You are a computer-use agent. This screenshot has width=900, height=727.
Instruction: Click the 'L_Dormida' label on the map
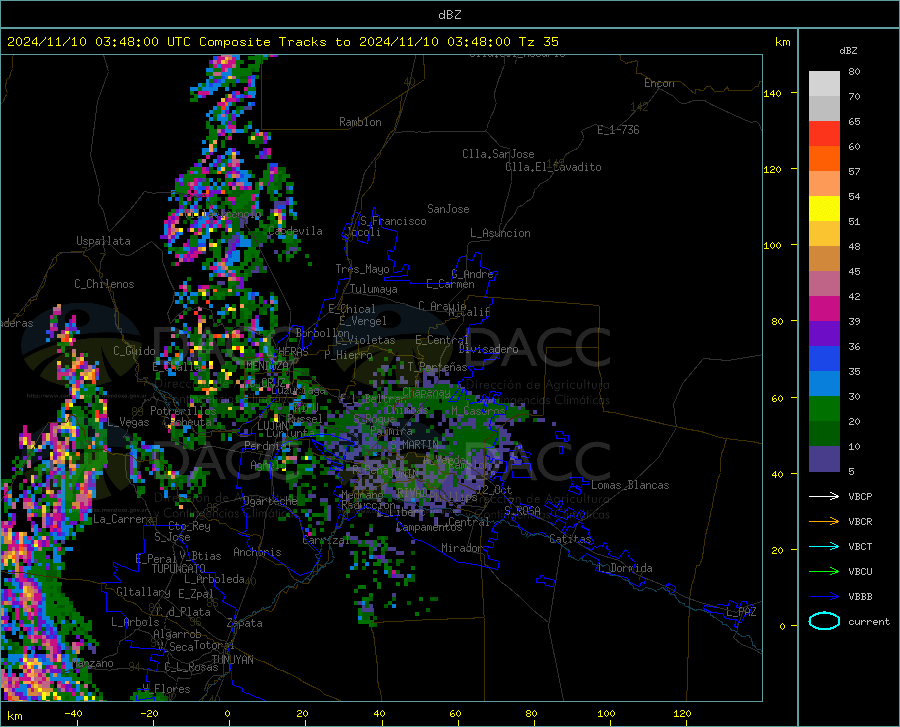pyautogui.click(x=624, y=568)
